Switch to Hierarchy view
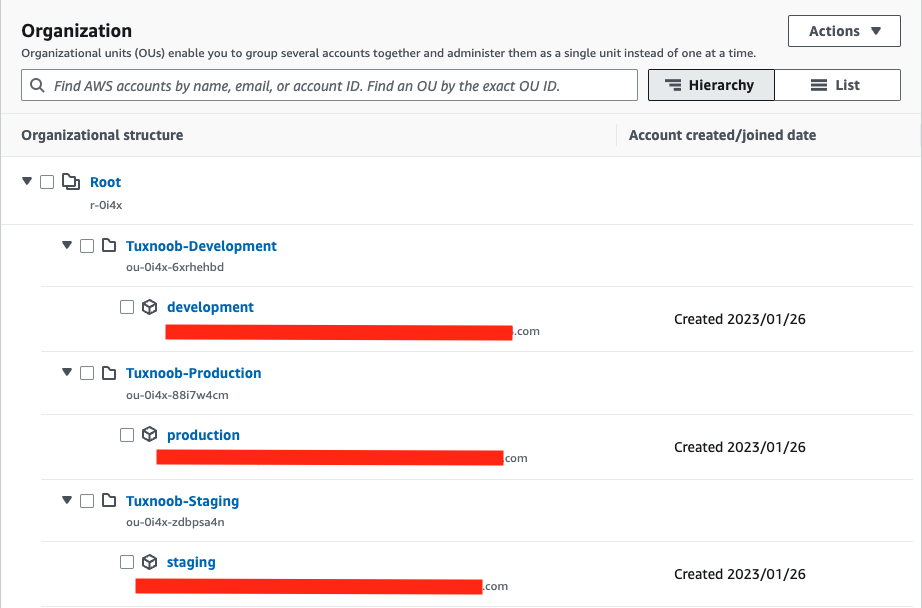This screenshot has height=608, width=922. tap(710, 85)
